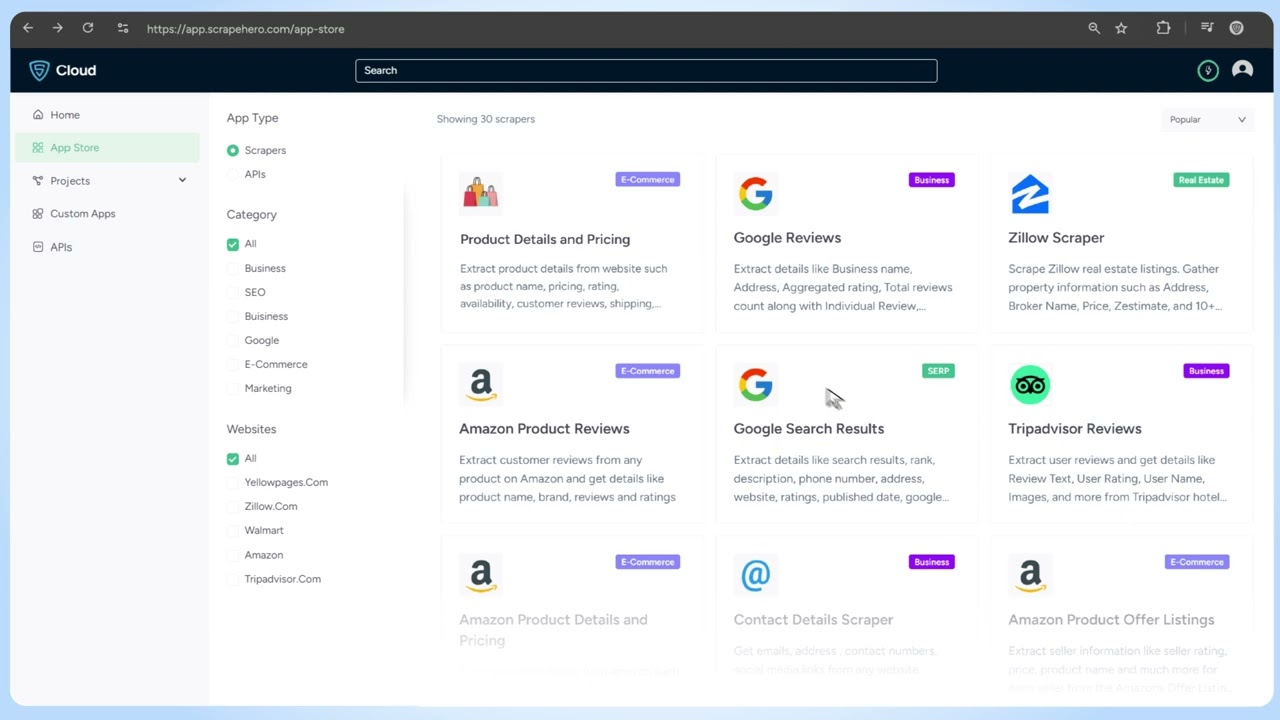Open Product Details and Pricing scraper

tap(545, 239)
